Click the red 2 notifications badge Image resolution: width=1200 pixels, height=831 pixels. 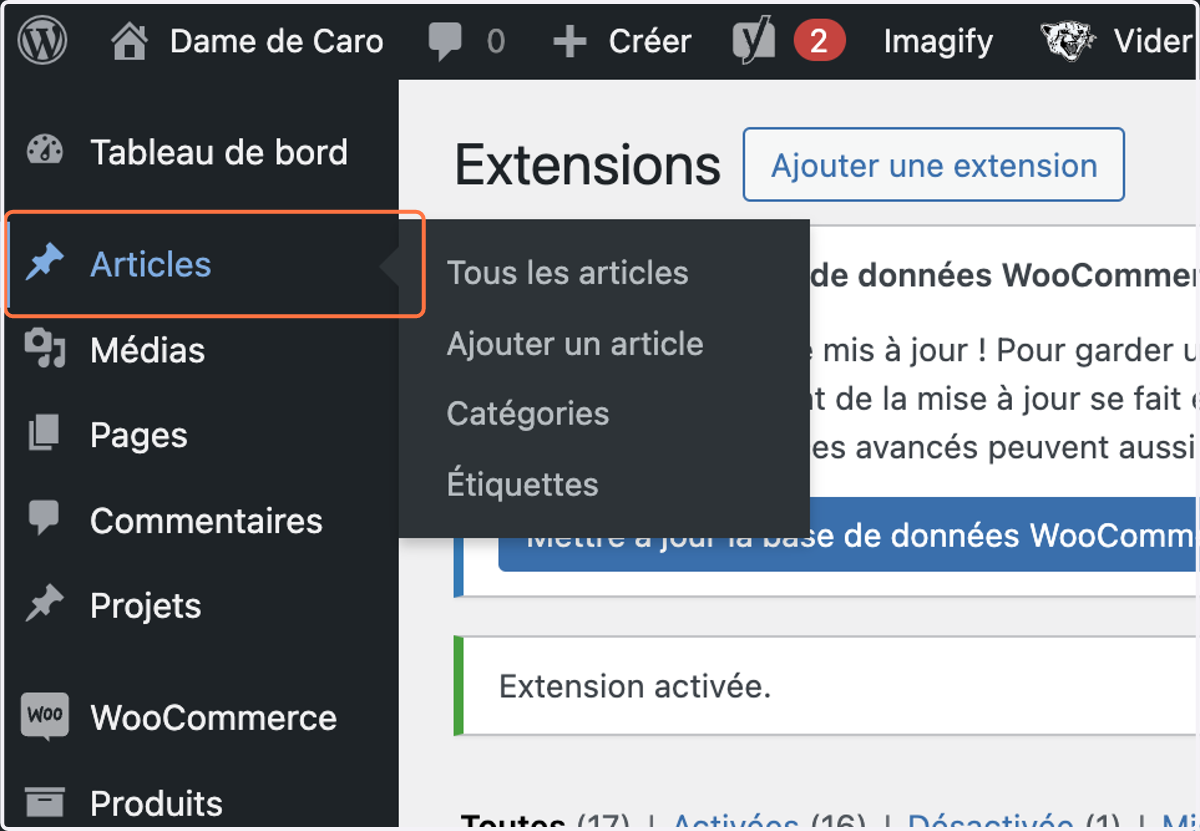coord(819,41)
